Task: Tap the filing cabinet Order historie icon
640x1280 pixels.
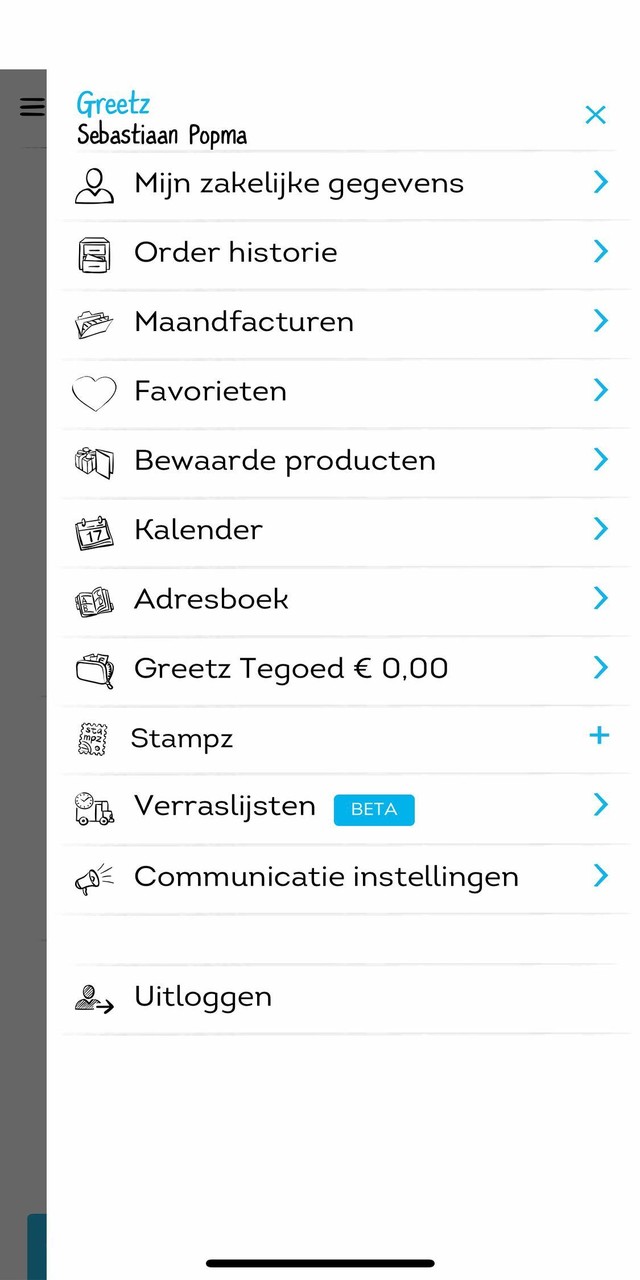Action: click(94, 254)
